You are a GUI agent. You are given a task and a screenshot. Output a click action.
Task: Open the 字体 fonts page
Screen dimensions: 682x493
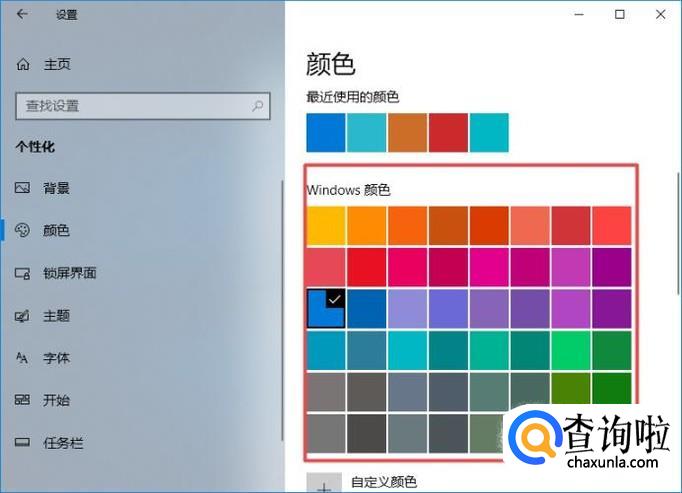point(56,358)
